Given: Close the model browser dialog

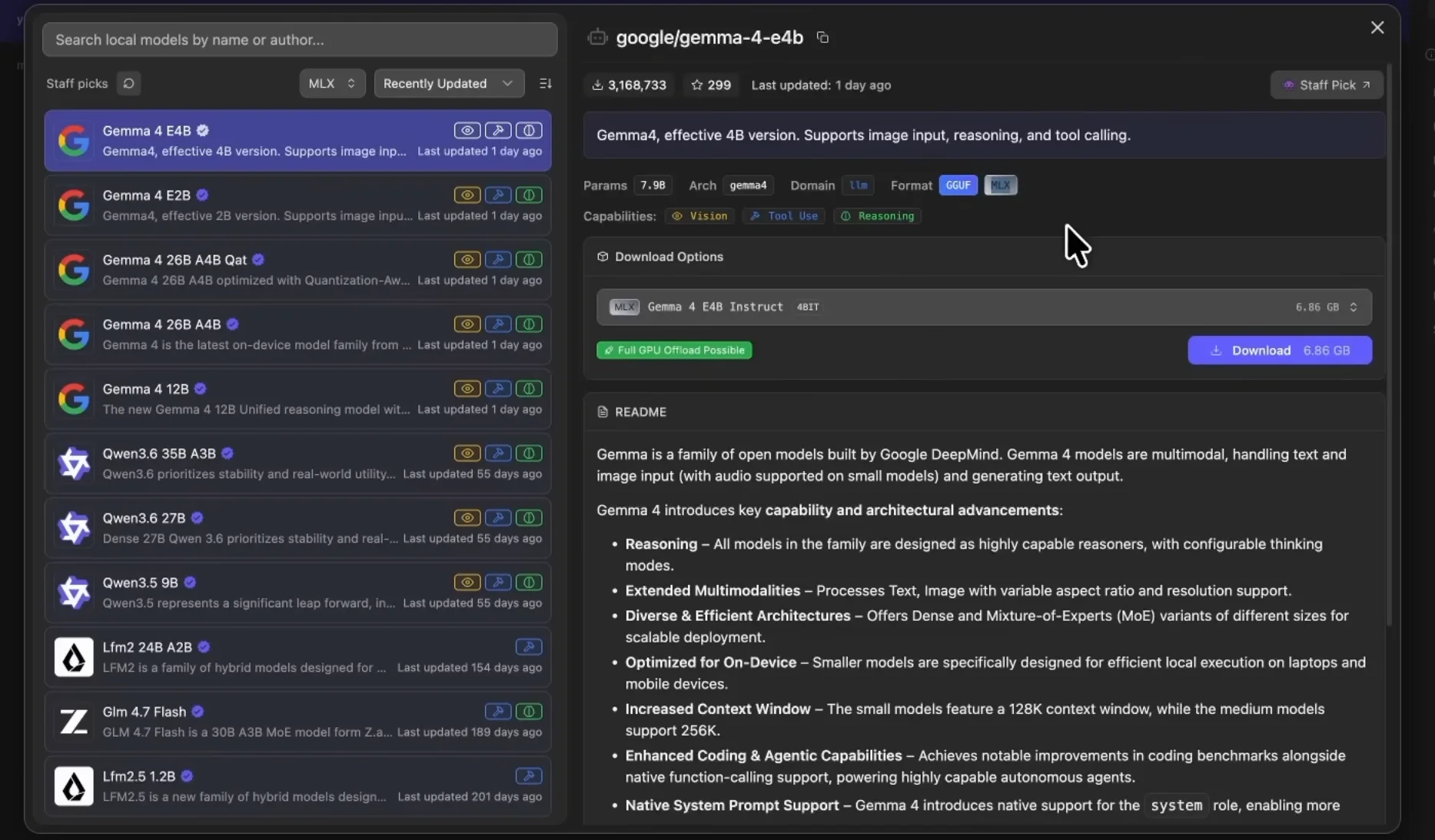Looking at the screenshot, I should coord(1377,28).
